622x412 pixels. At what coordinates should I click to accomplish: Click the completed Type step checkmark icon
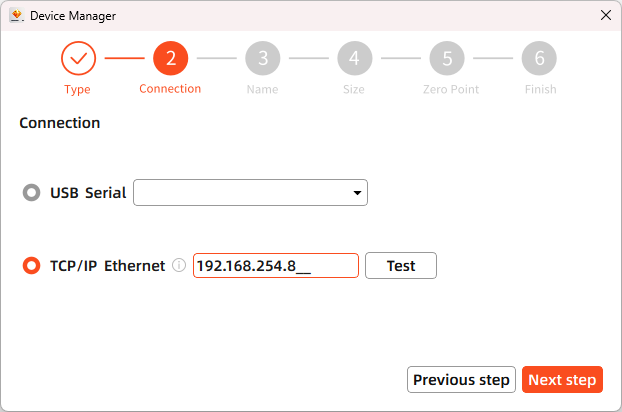pyautogui.click(x=78, y=59)
